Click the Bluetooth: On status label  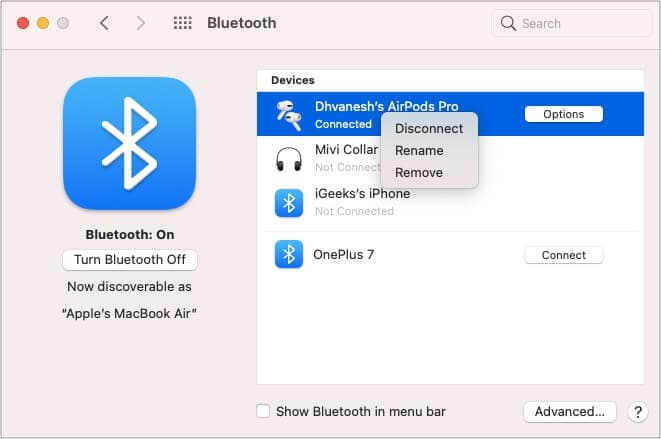(x=130, y=234)
